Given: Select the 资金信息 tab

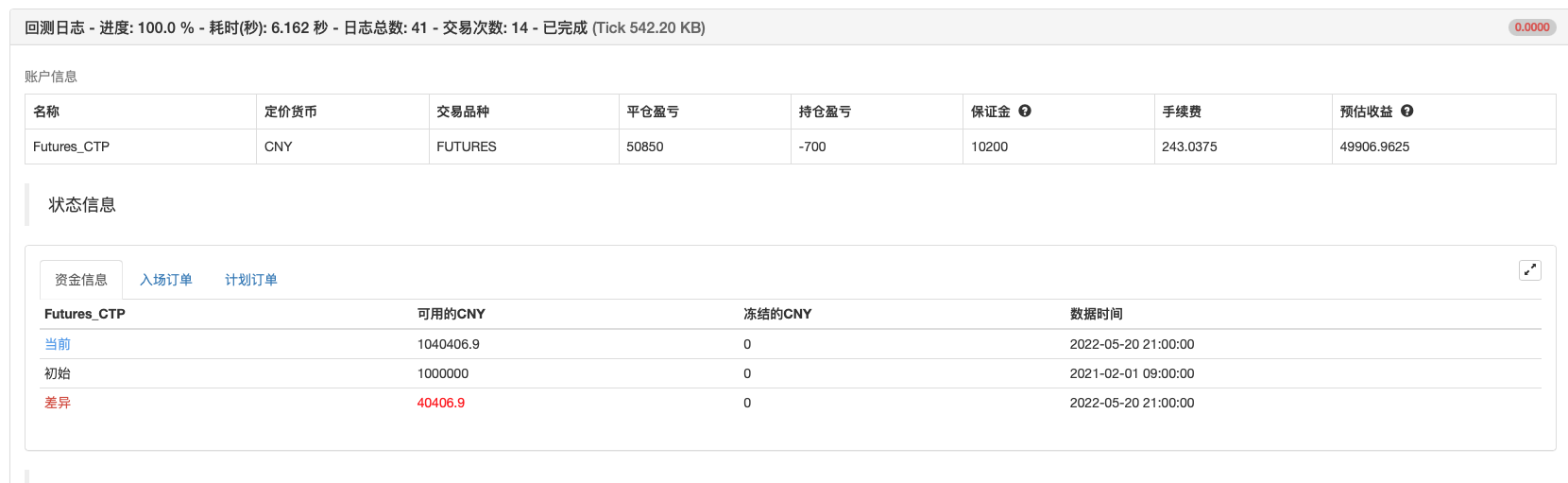Looking at the screenshot, I should pos(81,280).
